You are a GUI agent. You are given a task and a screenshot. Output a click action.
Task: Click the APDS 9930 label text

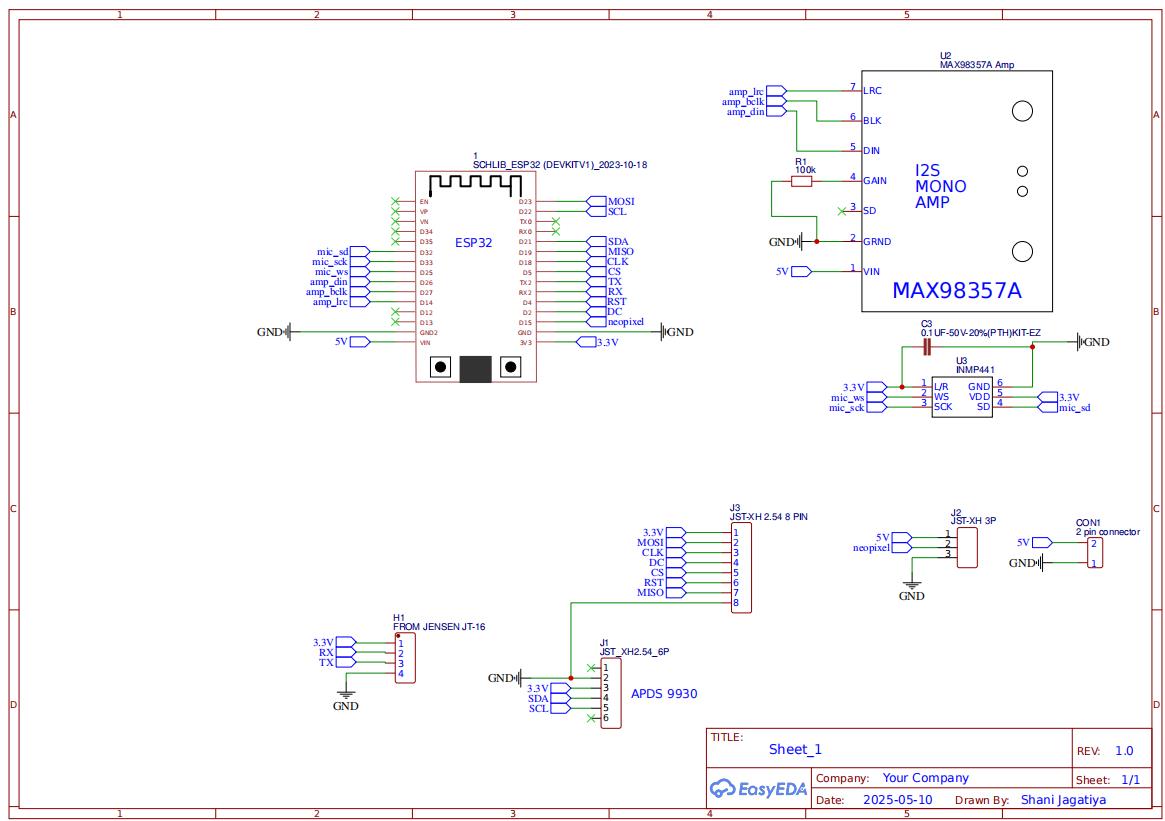tap(664, 694)
